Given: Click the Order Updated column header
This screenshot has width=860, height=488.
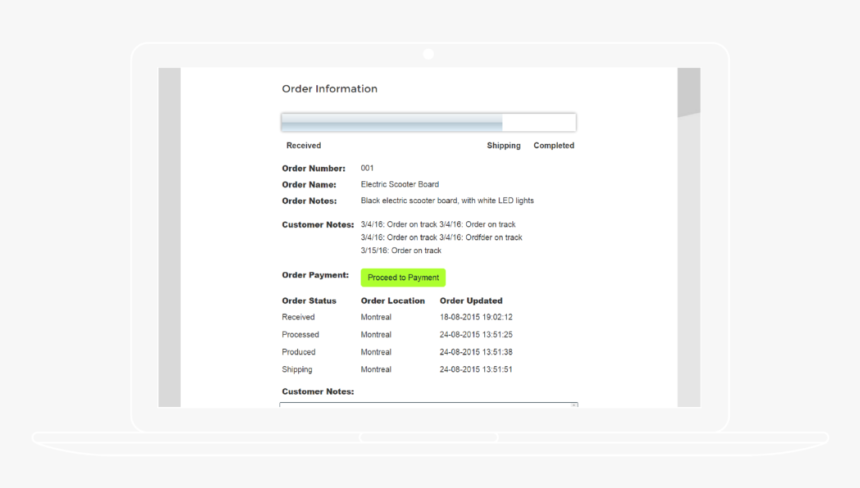Looking at the screenshot, I should 471,301.
